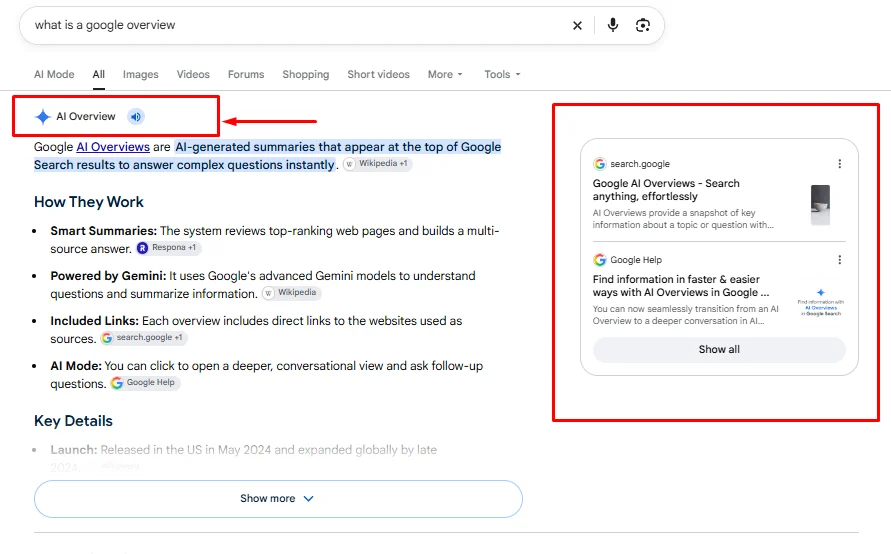This screenshot has width=891, height=554.
Task: Expand the Tools dropdown
Action: pos(502,74)
